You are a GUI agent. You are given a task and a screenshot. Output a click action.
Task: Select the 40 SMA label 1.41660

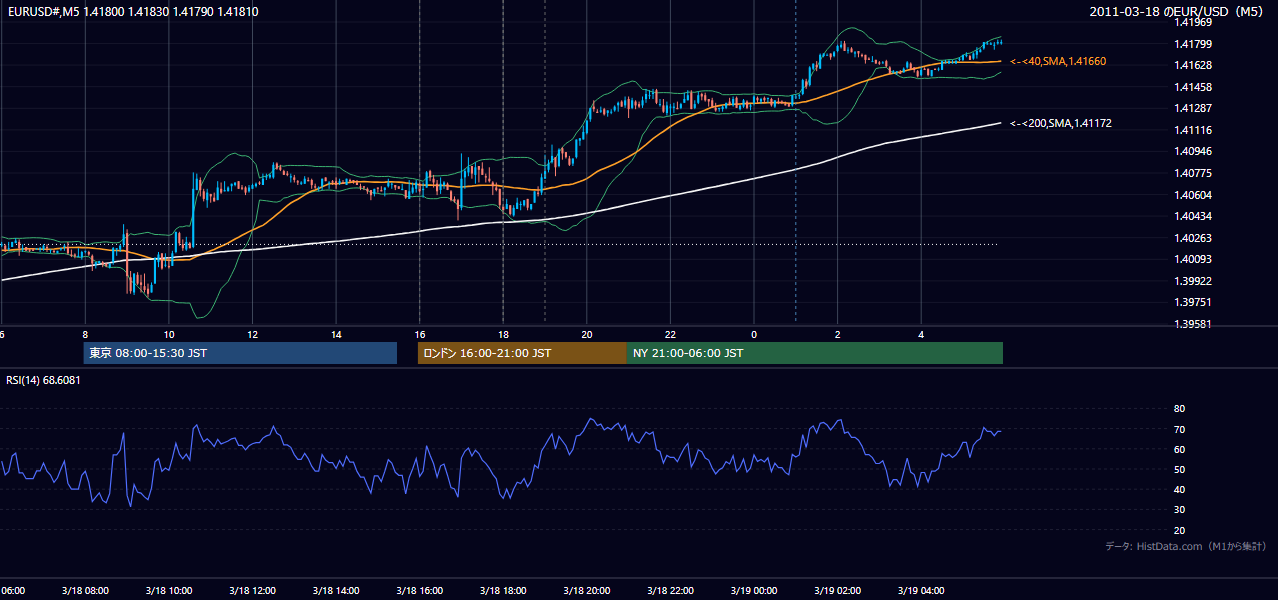[x=1058, y=61]
